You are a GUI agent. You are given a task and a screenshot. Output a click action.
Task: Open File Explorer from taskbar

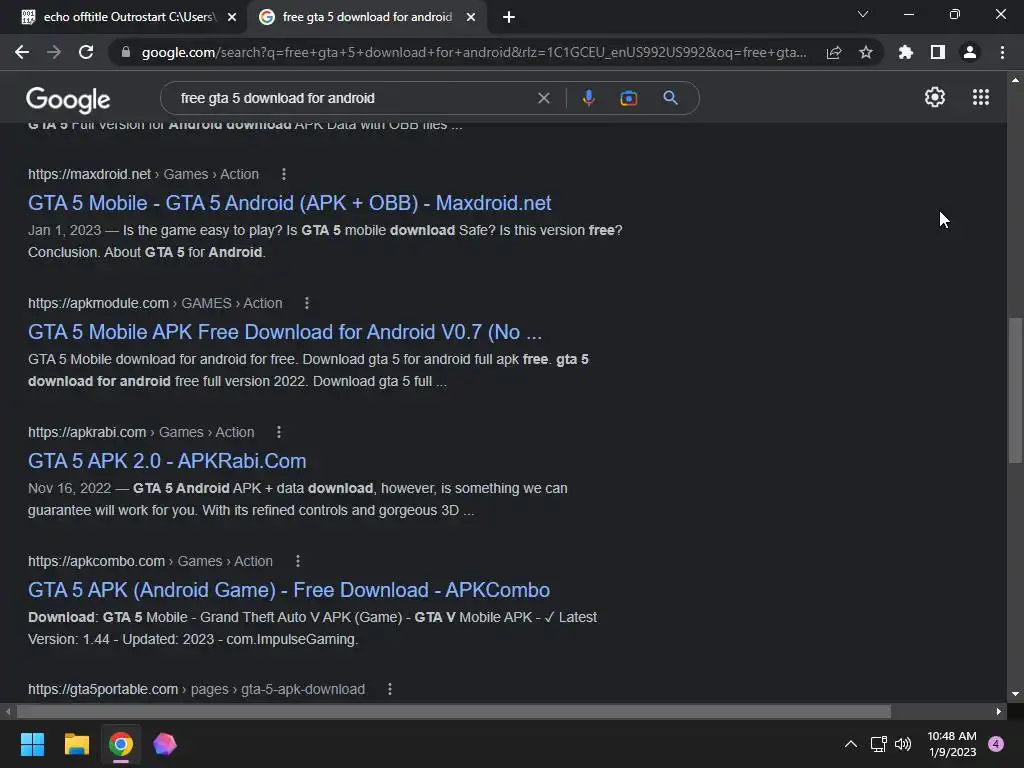point(76,744)
